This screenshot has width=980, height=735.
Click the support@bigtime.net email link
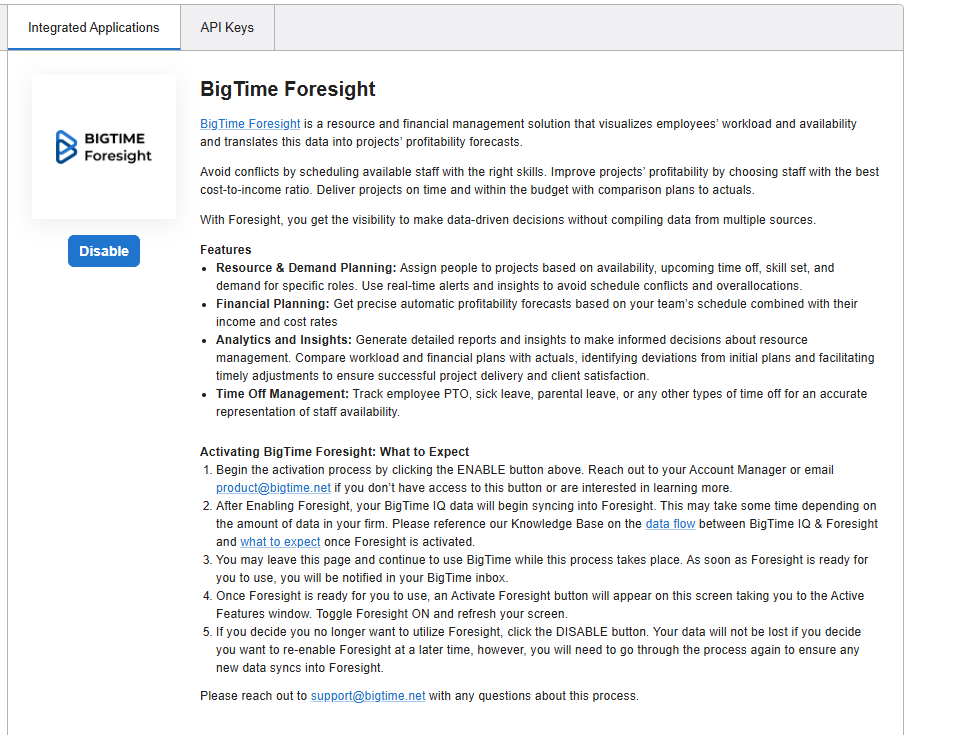(368, 696)
